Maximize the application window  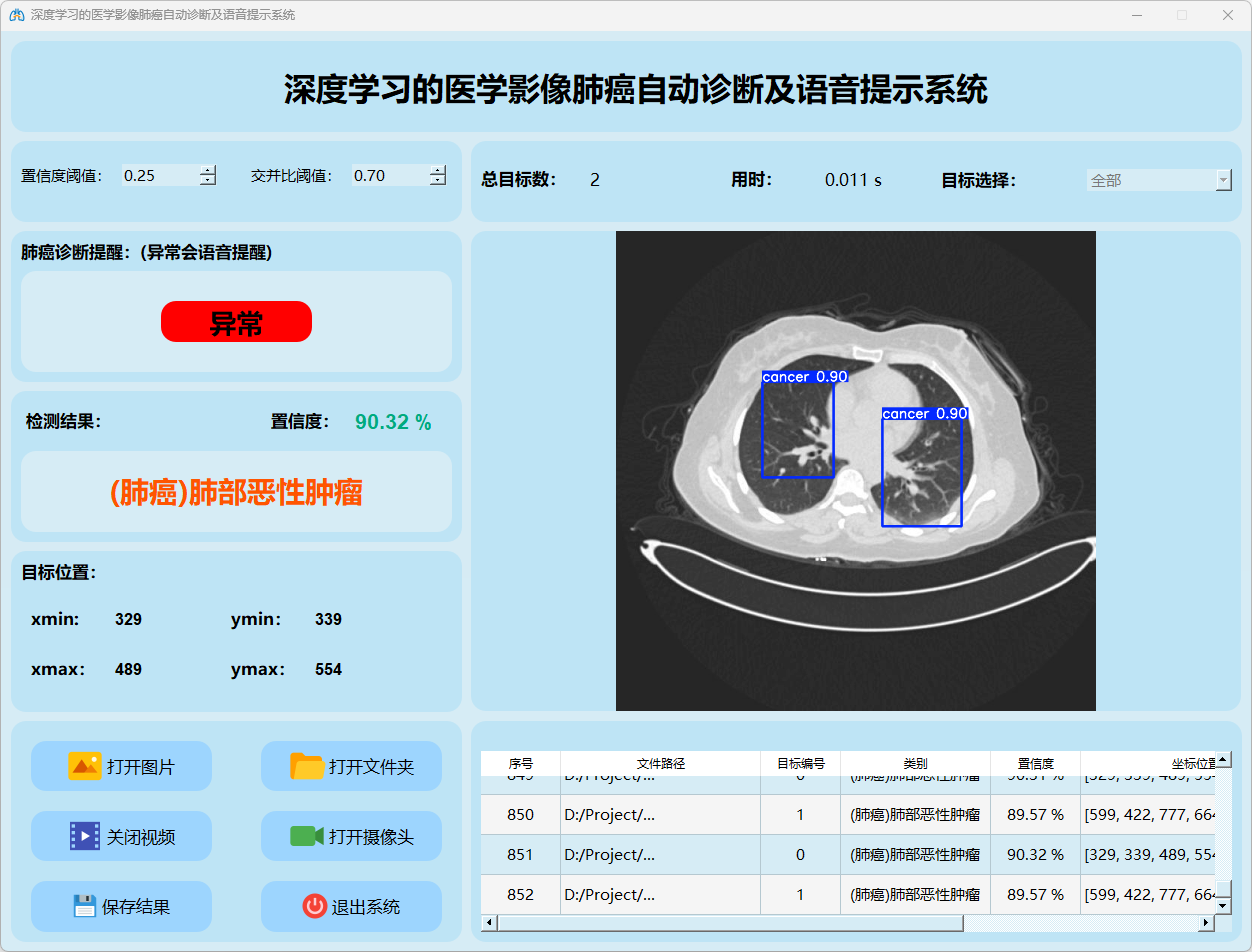coord(1182,15)
